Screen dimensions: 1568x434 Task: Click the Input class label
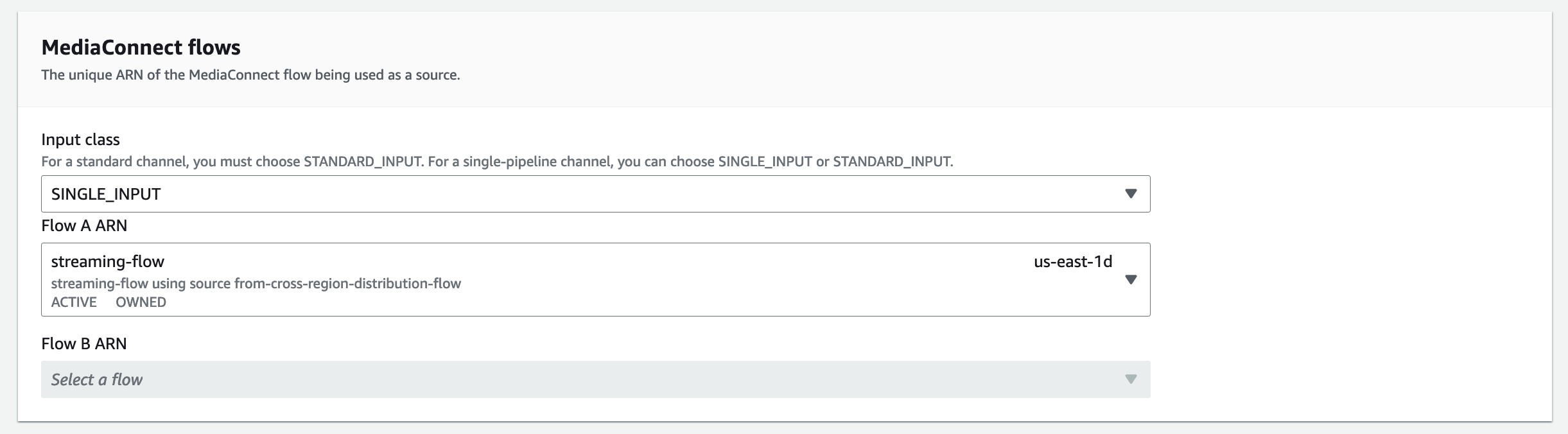(x=80, y=139)
